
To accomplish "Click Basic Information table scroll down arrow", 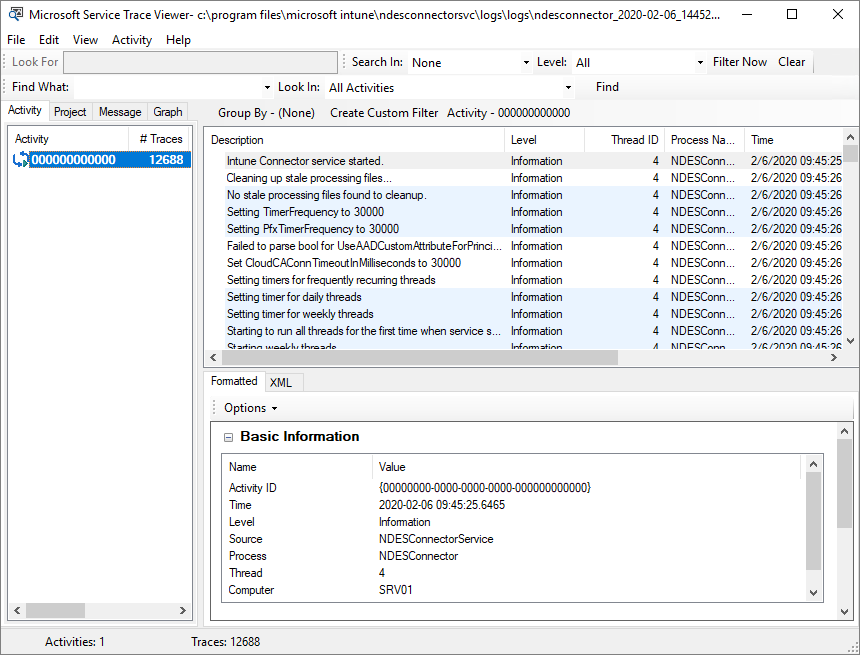I will tap(813, 592).
